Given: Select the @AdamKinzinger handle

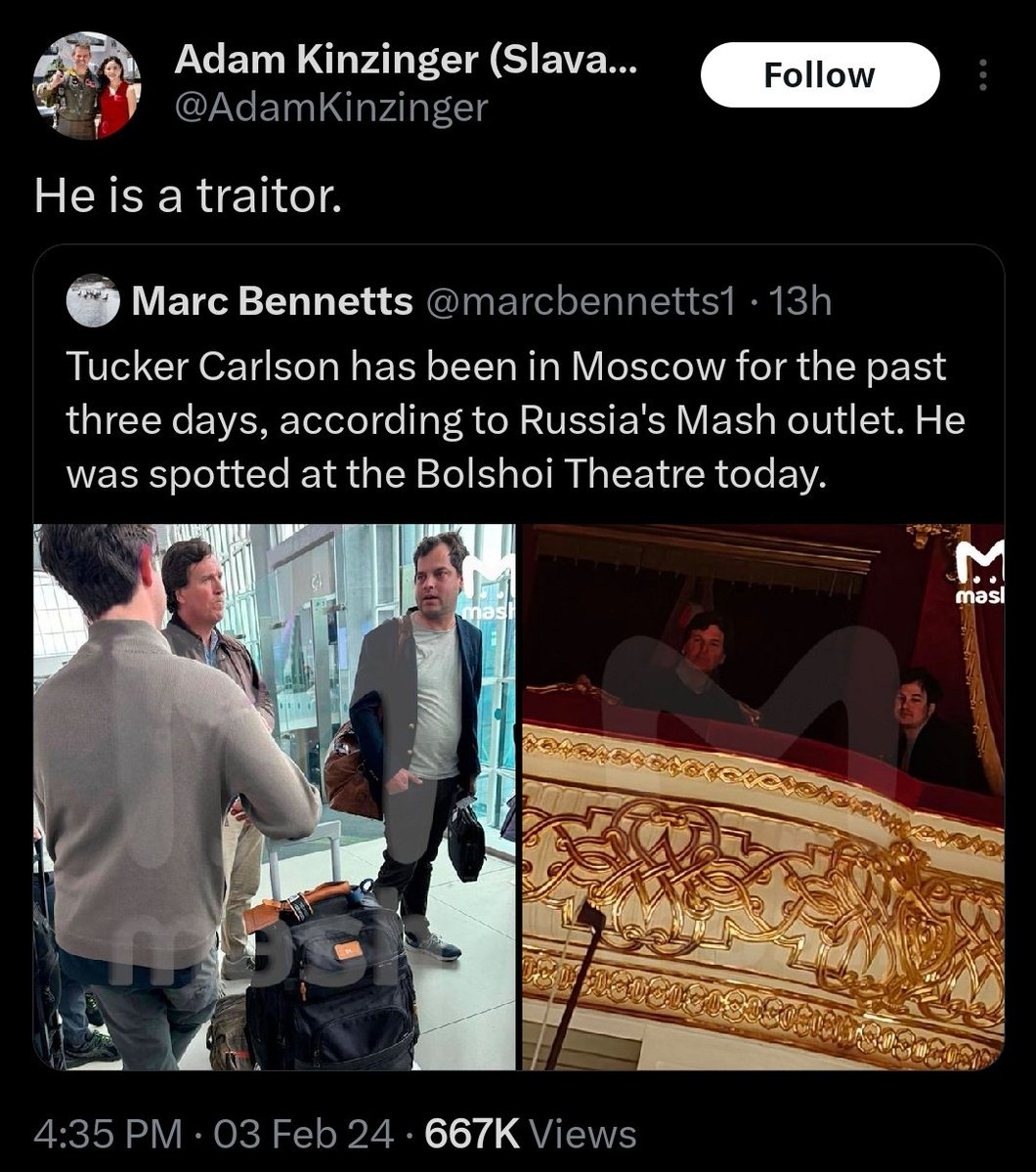Looking at the screenshot, I should pos(330,108).
